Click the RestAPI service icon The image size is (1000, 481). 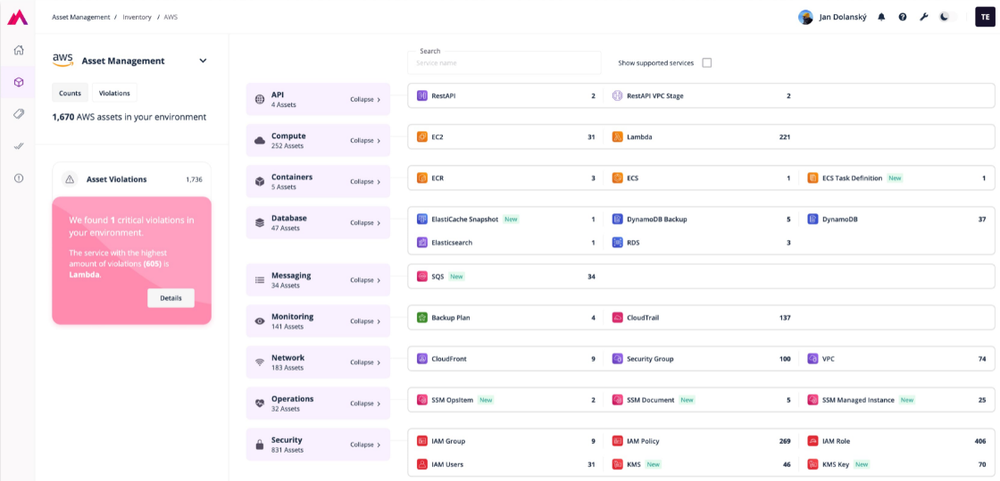pyautogui.click(x=422, y=96)
